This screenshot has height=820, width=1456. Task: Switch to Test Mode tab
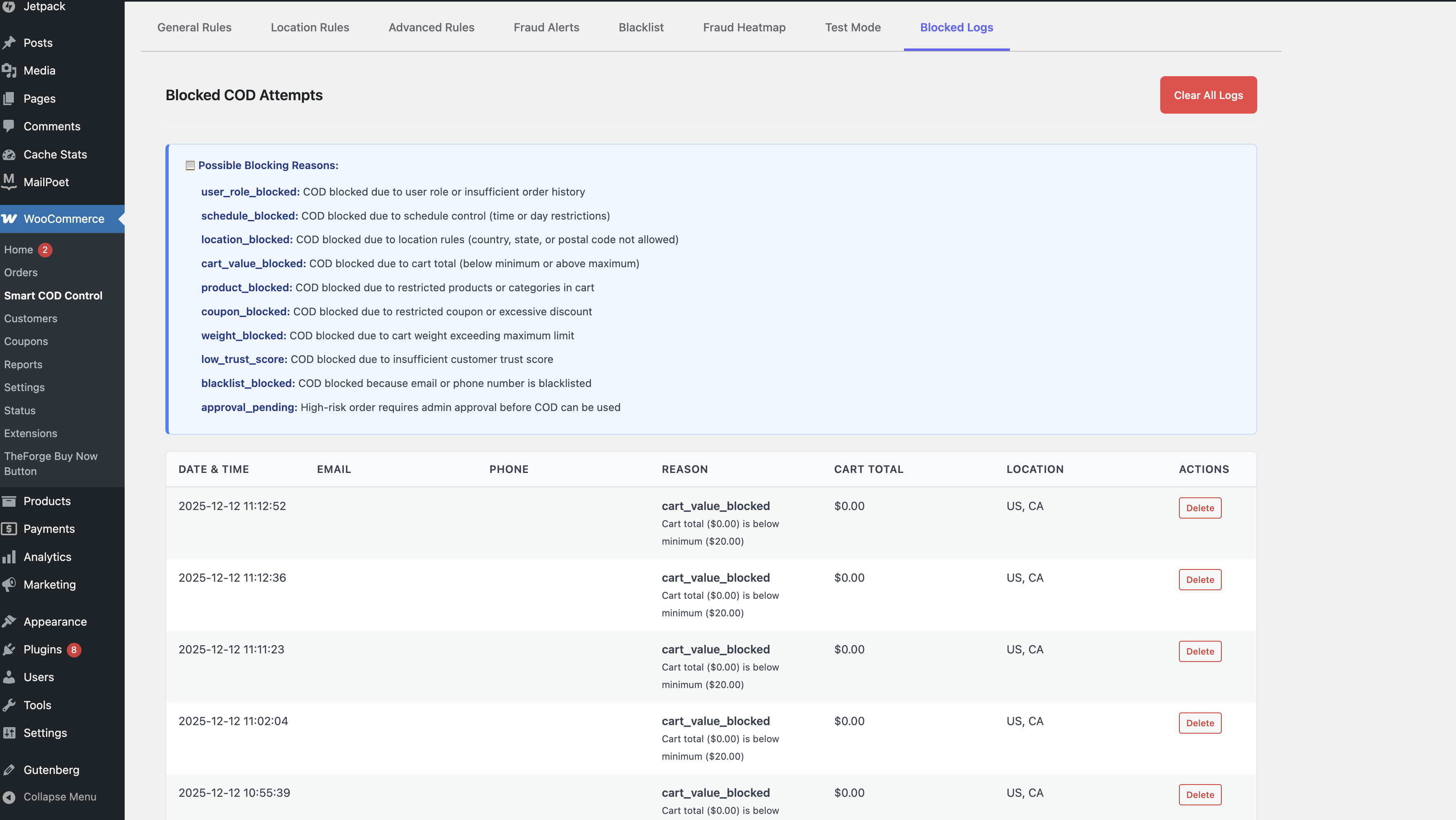pyautogui.click(x=852, y=27)
